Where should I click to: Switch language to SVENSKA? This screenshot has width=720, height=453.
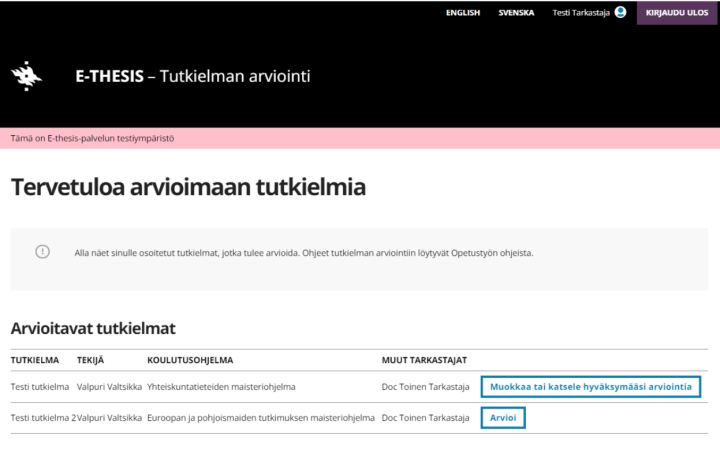coord(516,13)
